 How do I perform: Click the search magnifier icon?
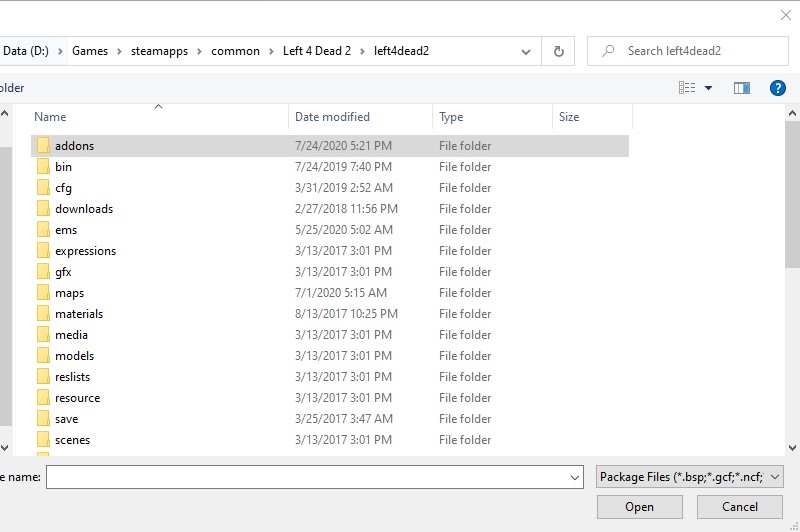(x=608, y=51)
